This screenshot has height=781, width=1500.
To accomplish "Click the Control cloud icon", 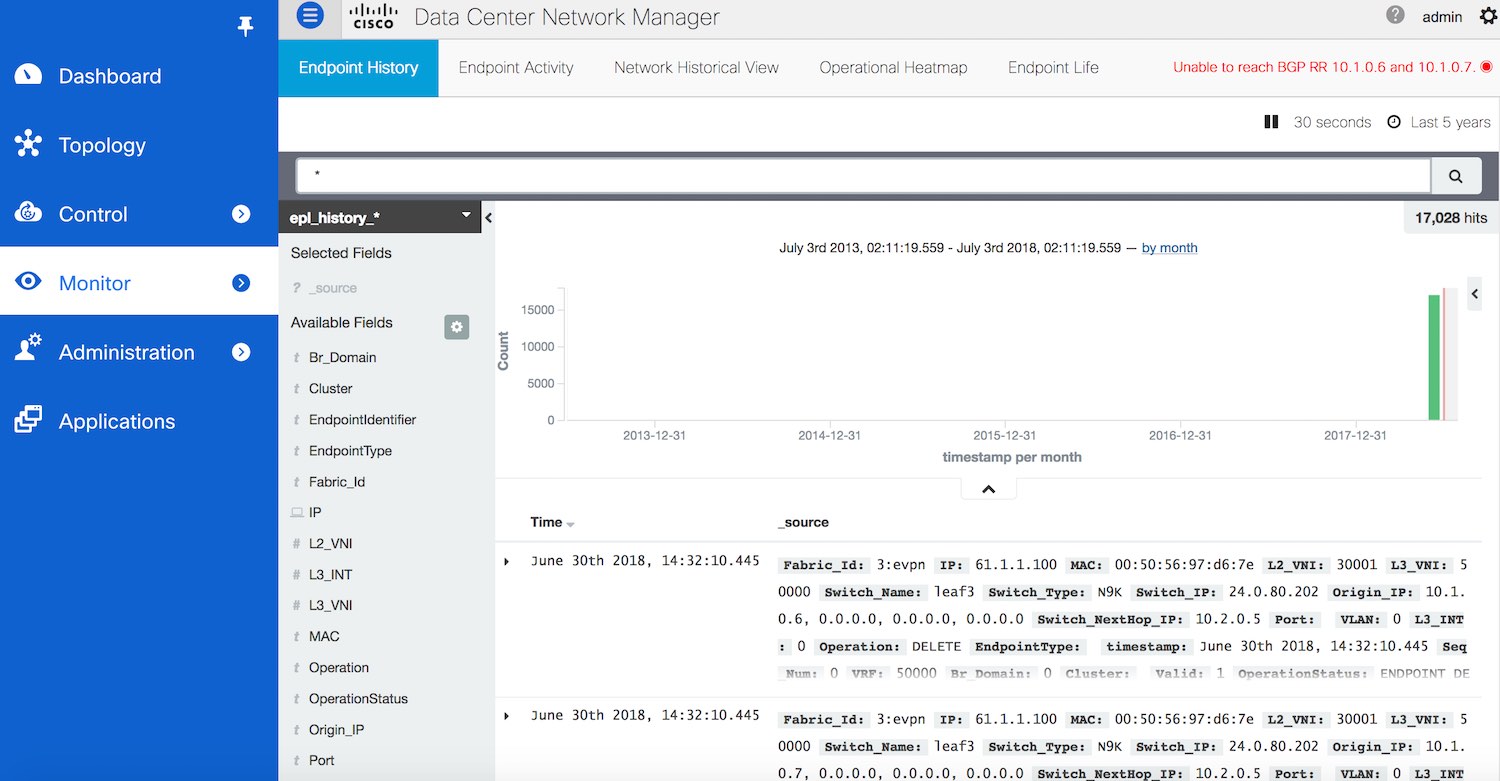I will coord(28,213).
